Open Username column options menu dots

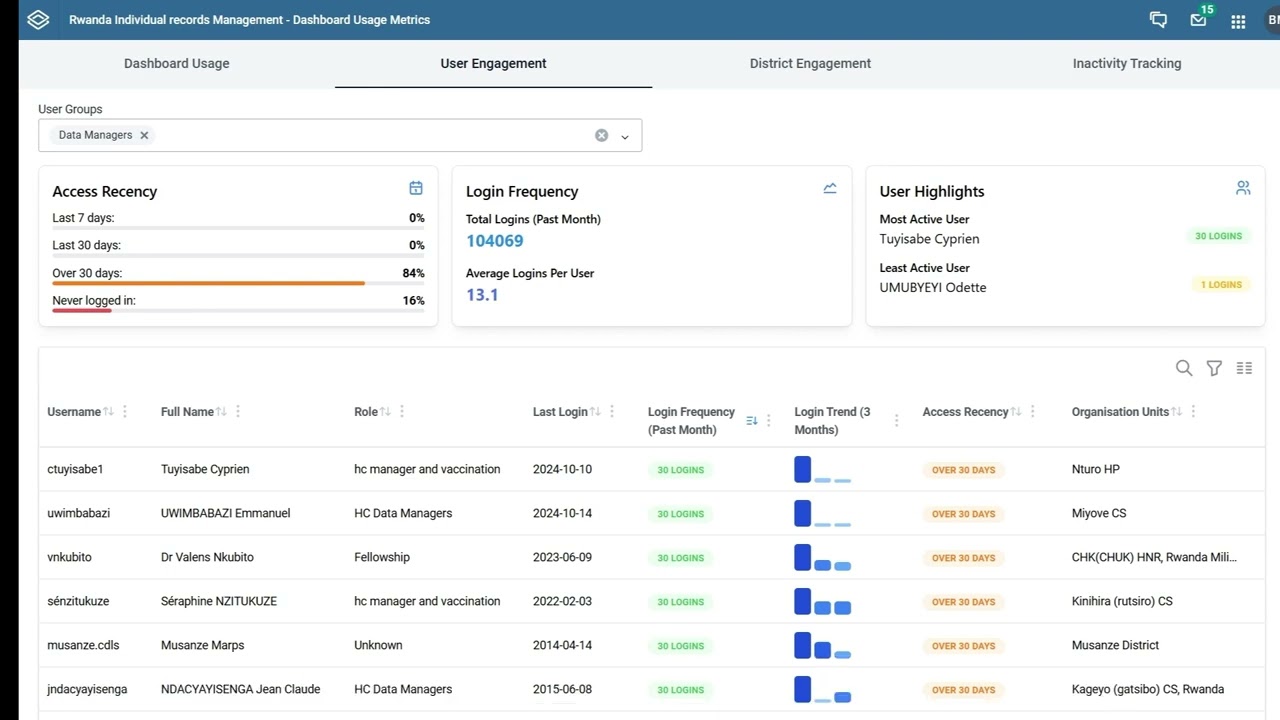click(125, 411)
